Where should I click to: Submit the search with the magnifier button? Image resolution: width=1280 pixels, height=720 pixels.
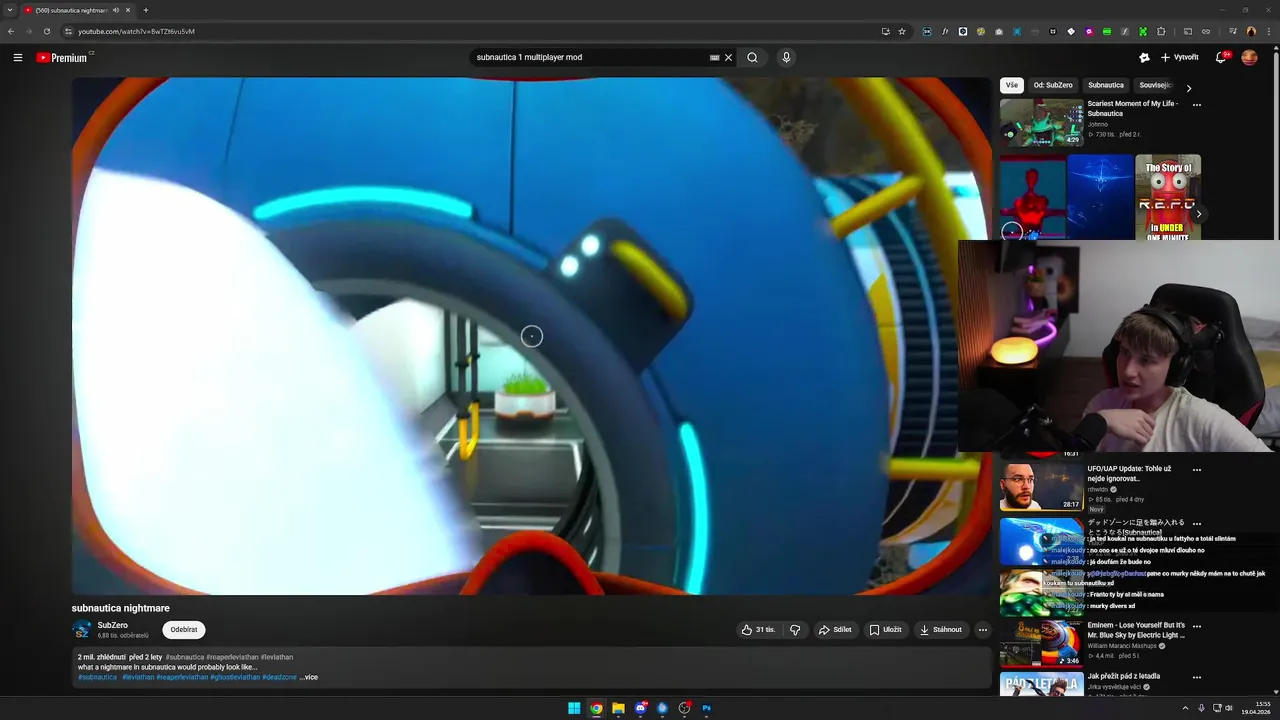coord(752,58)
